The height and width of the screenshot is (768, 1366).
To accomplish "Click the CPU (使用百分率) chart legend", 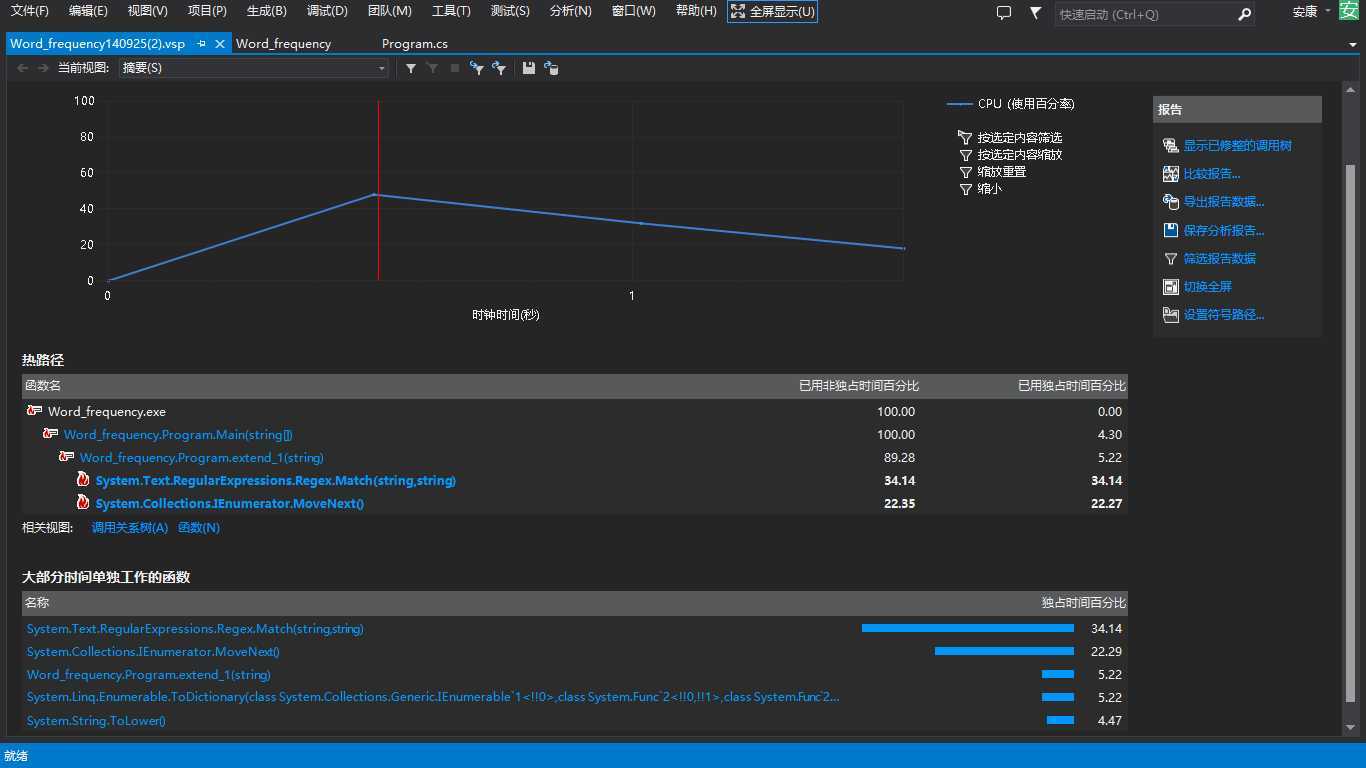I will coord(1011,104).
